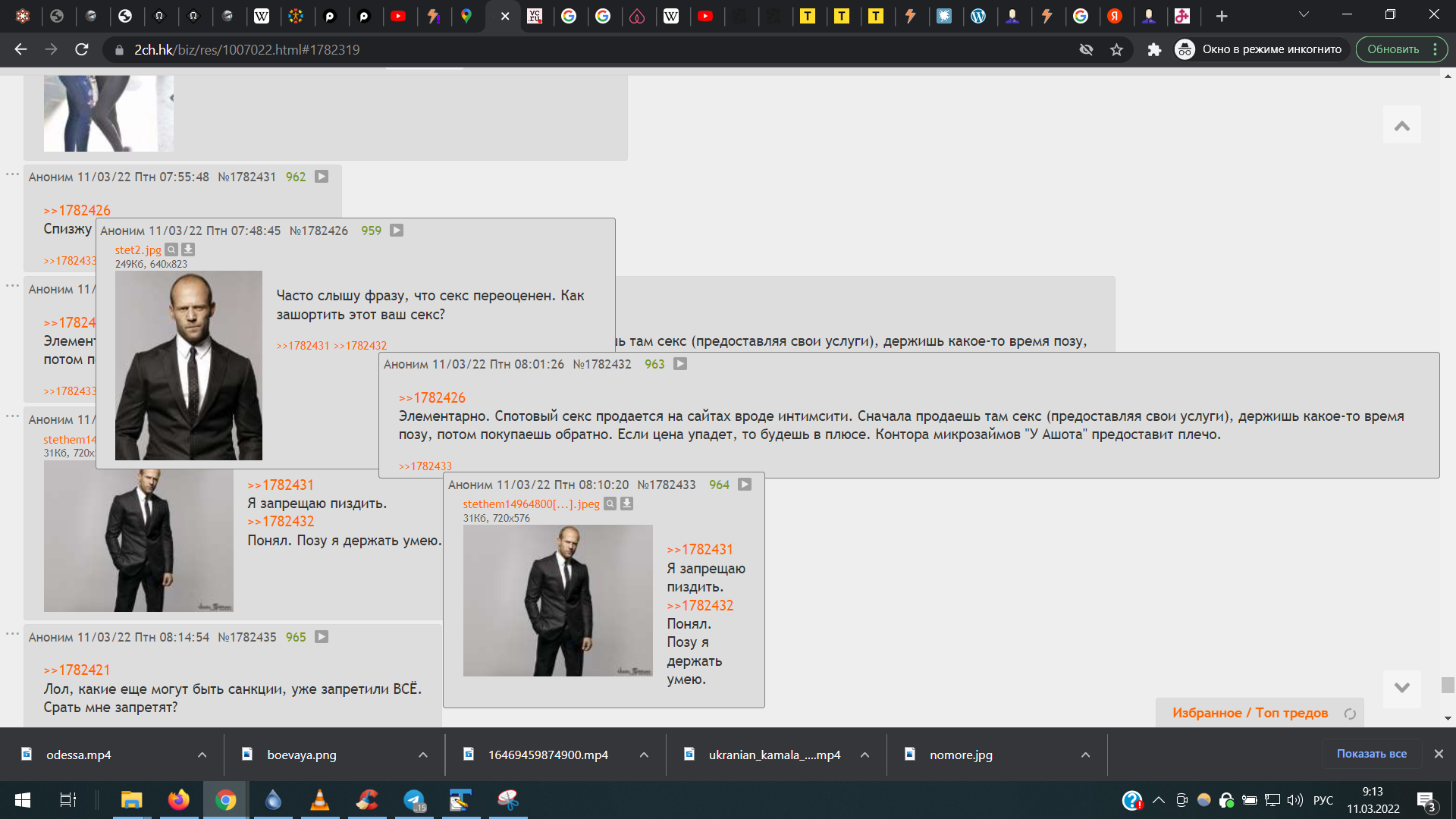Viewport: 1456px width, 819px height.
Task: Close the active browser tab
Action: pos(505,16)
